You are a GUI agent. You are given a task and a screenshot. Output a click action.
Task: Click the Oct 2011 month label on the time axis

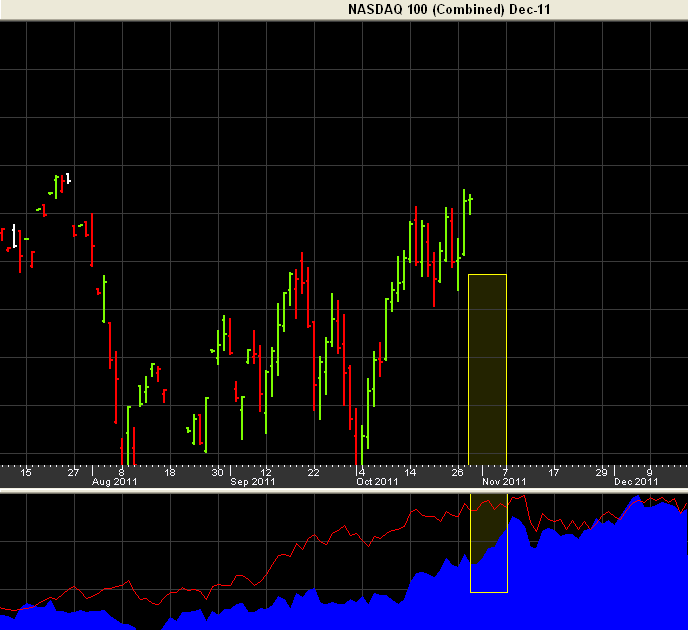377,482
